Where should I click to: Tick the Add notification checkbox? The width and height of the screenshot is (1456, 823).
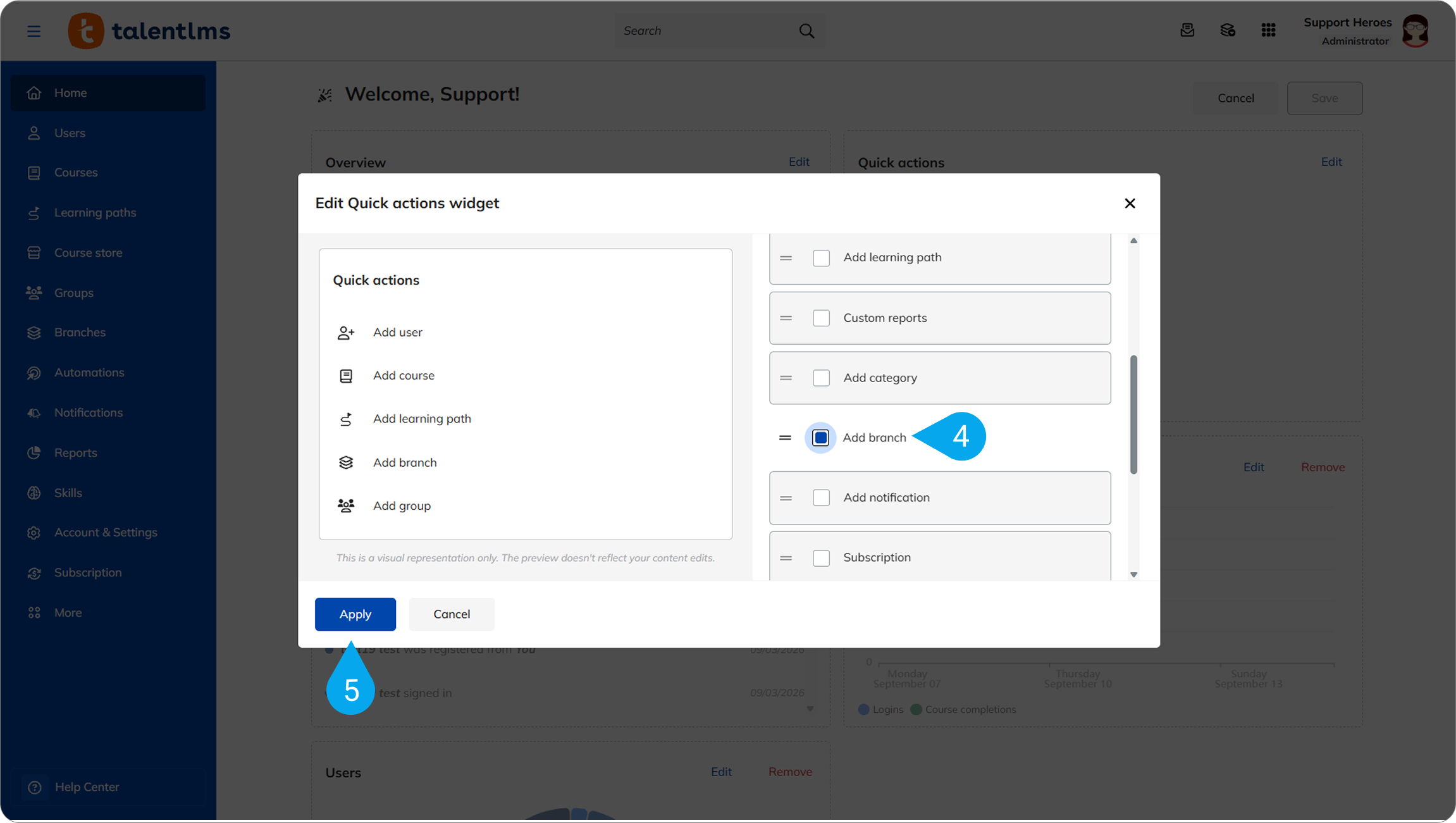(821, 498)
